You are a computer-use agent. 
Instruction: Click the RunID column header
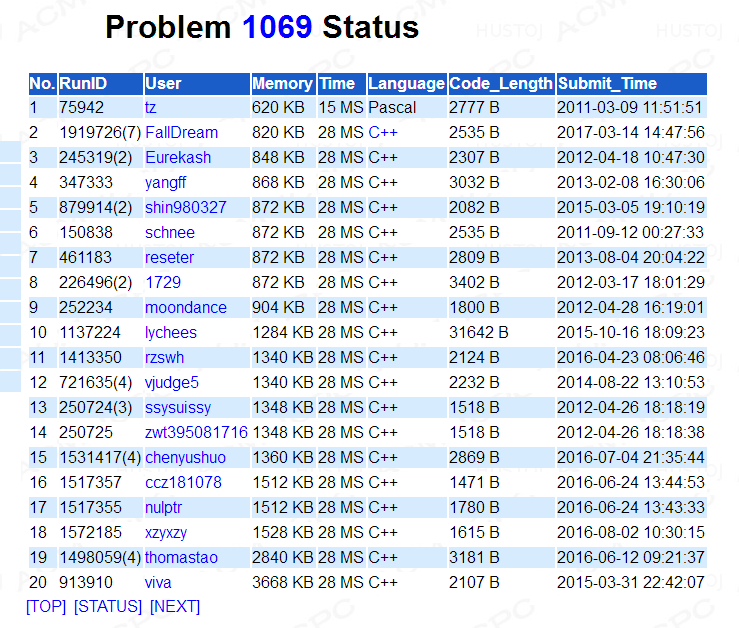pos(100,83)
